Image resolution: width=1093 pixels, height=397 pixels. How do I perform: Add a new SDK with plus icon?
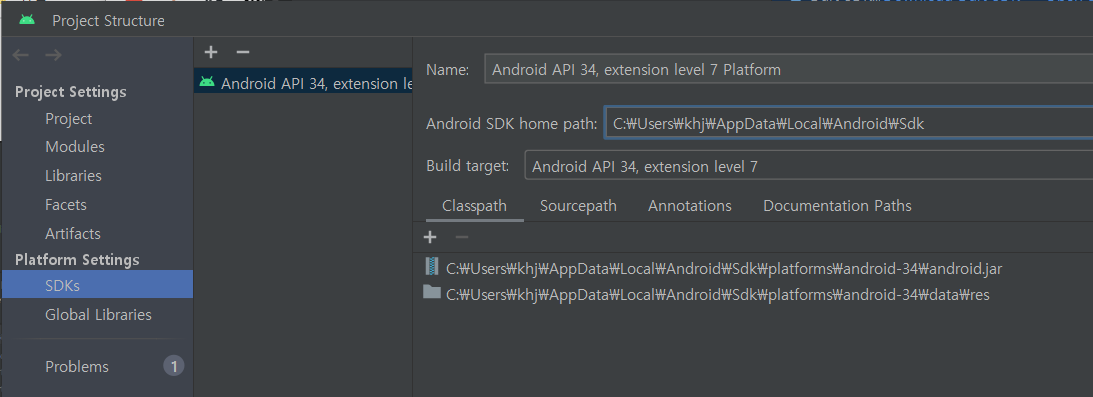(211, 52)
